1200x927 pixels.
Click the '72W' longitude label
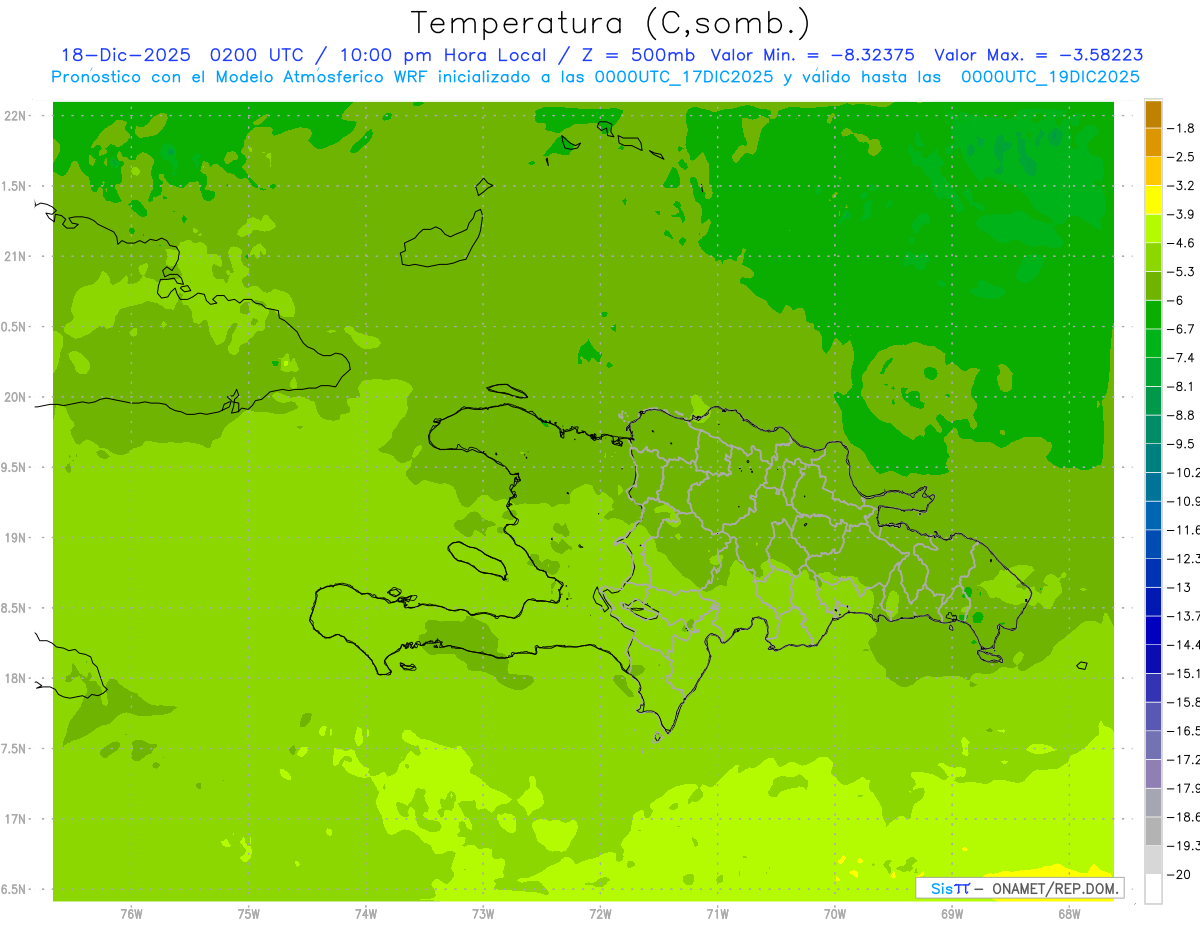pyautogui.click(x=601, y=913)
